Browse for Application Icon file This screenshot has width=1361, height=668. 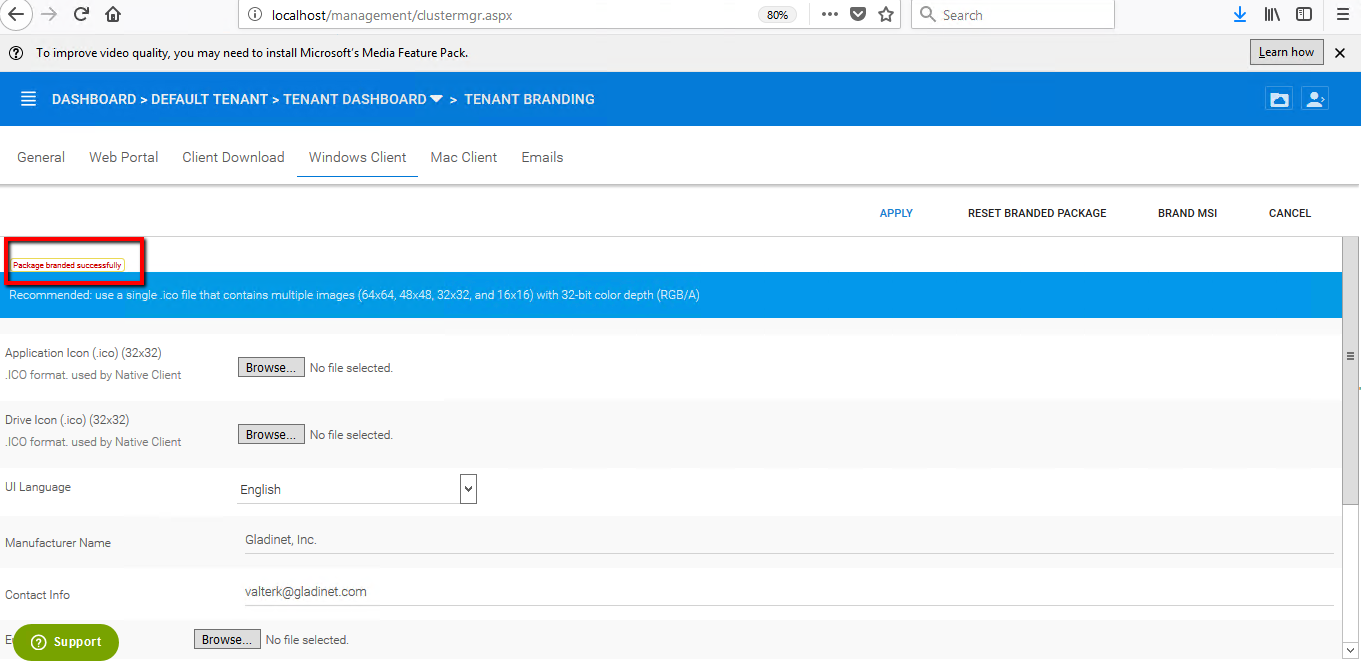pos(271,368)
